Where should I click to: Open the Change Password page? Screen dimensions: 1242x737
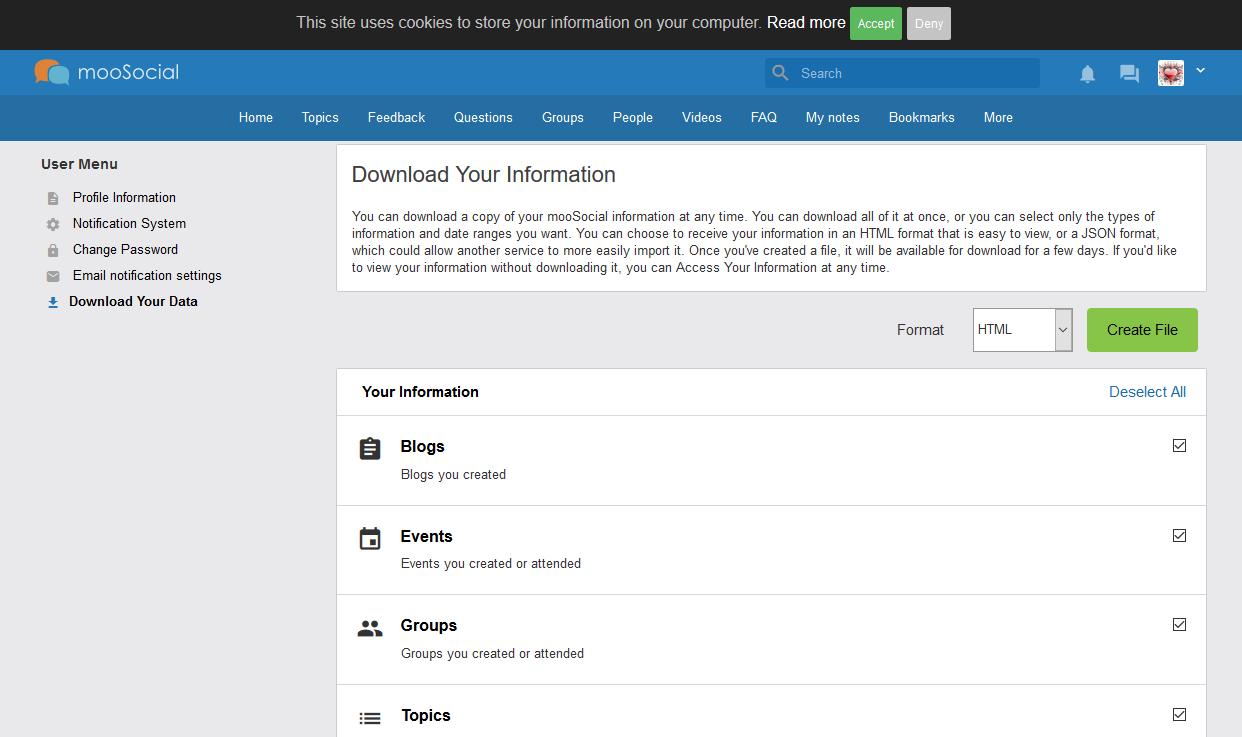click(125, 250)
